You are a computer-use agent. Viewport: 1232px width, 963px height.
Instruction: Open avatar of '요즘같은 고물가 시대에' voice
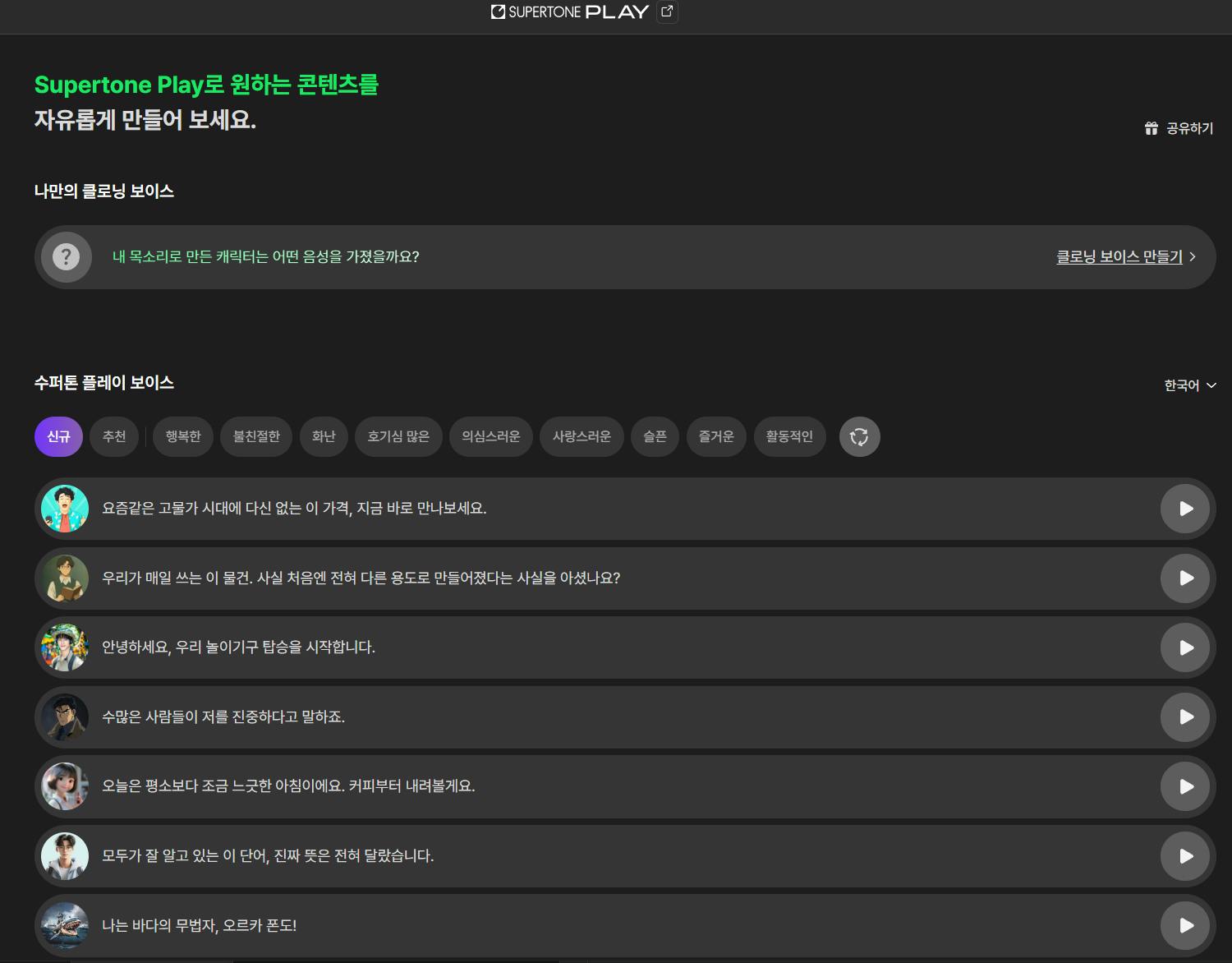coord(65,509)
